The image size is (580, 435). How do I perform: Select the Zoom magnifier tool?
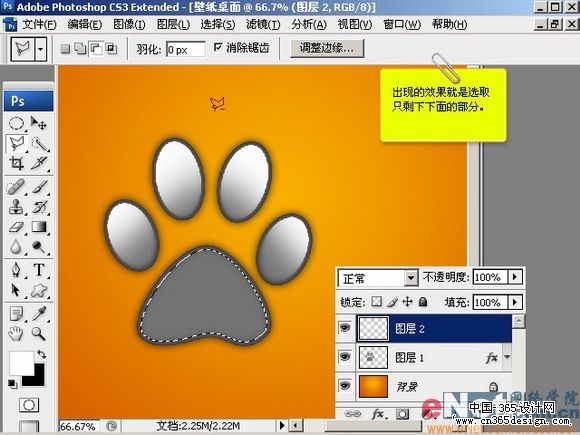[x=38, y=334]
